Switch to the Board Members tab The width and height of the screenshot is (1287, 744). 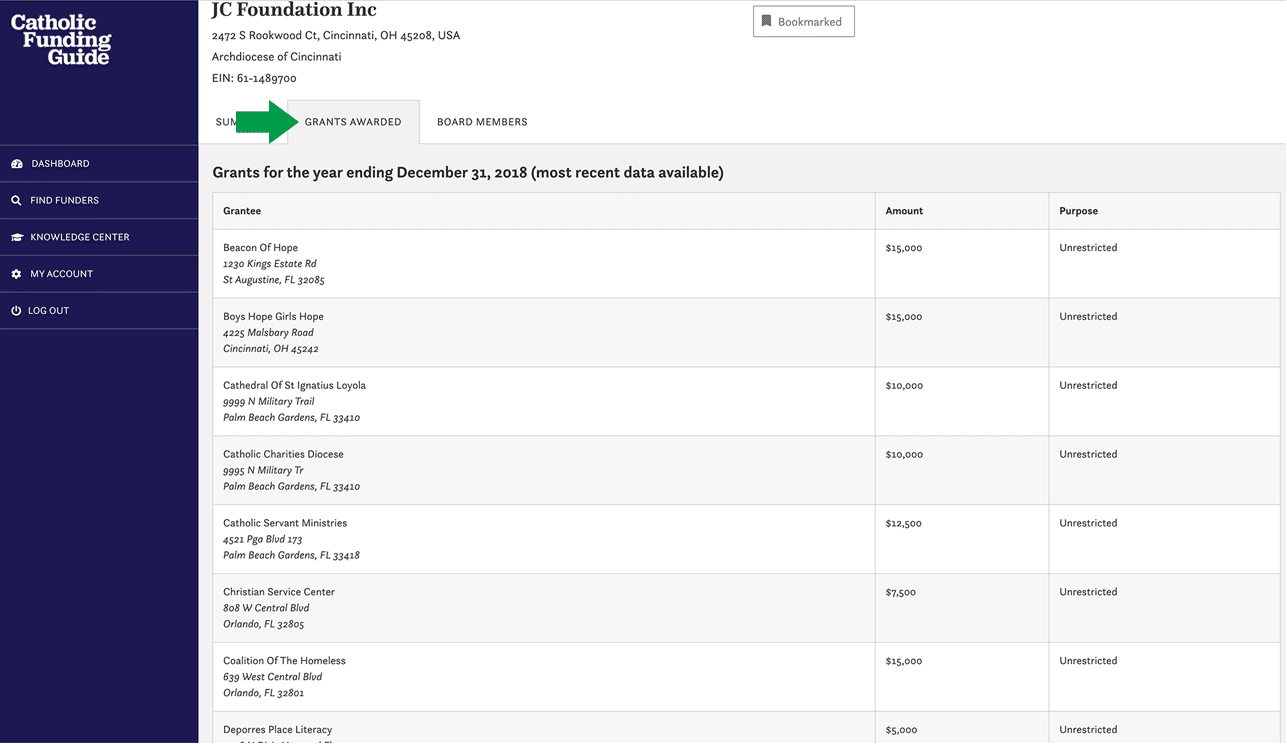[482, 122]
